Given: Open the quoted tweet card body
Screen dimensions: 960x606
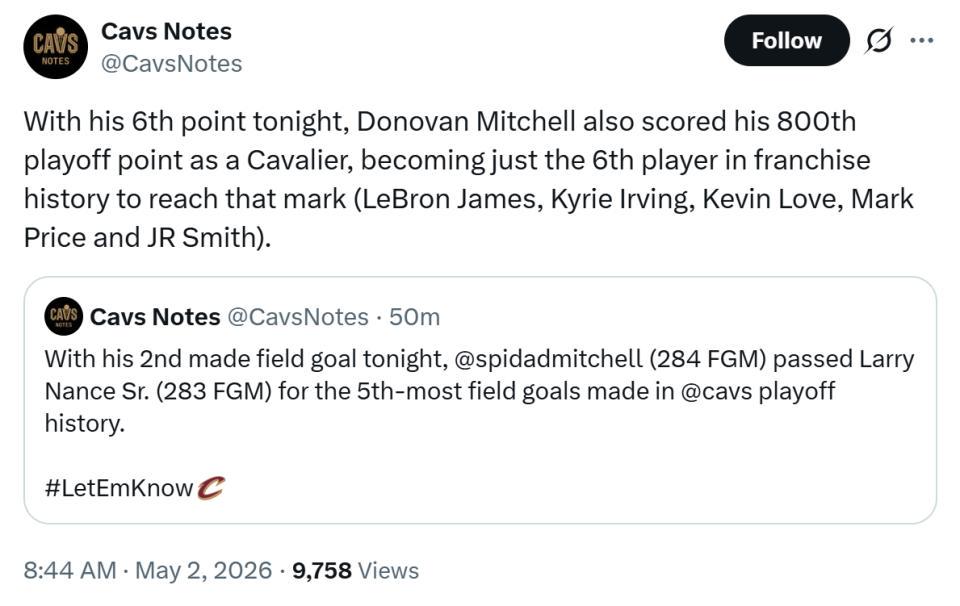Looking at the screenshot, I should [480, 400].
